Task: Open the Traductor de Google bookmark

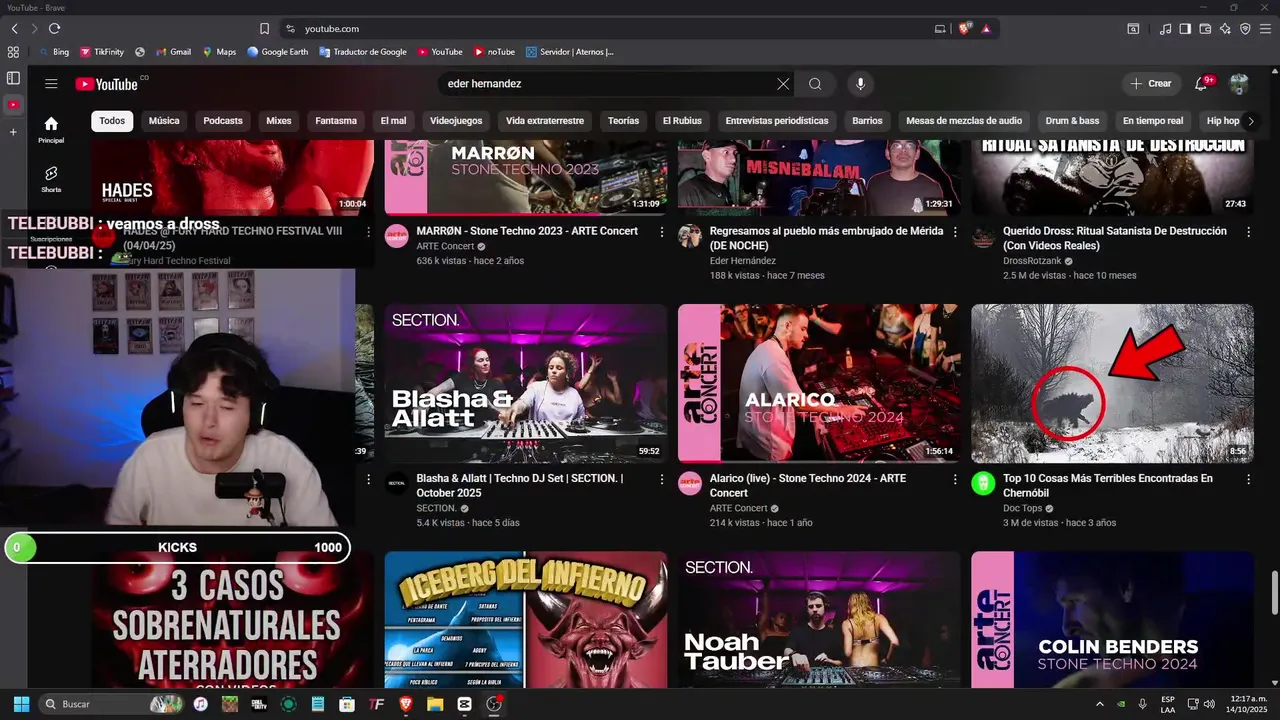Action: [x=363, y=52]
